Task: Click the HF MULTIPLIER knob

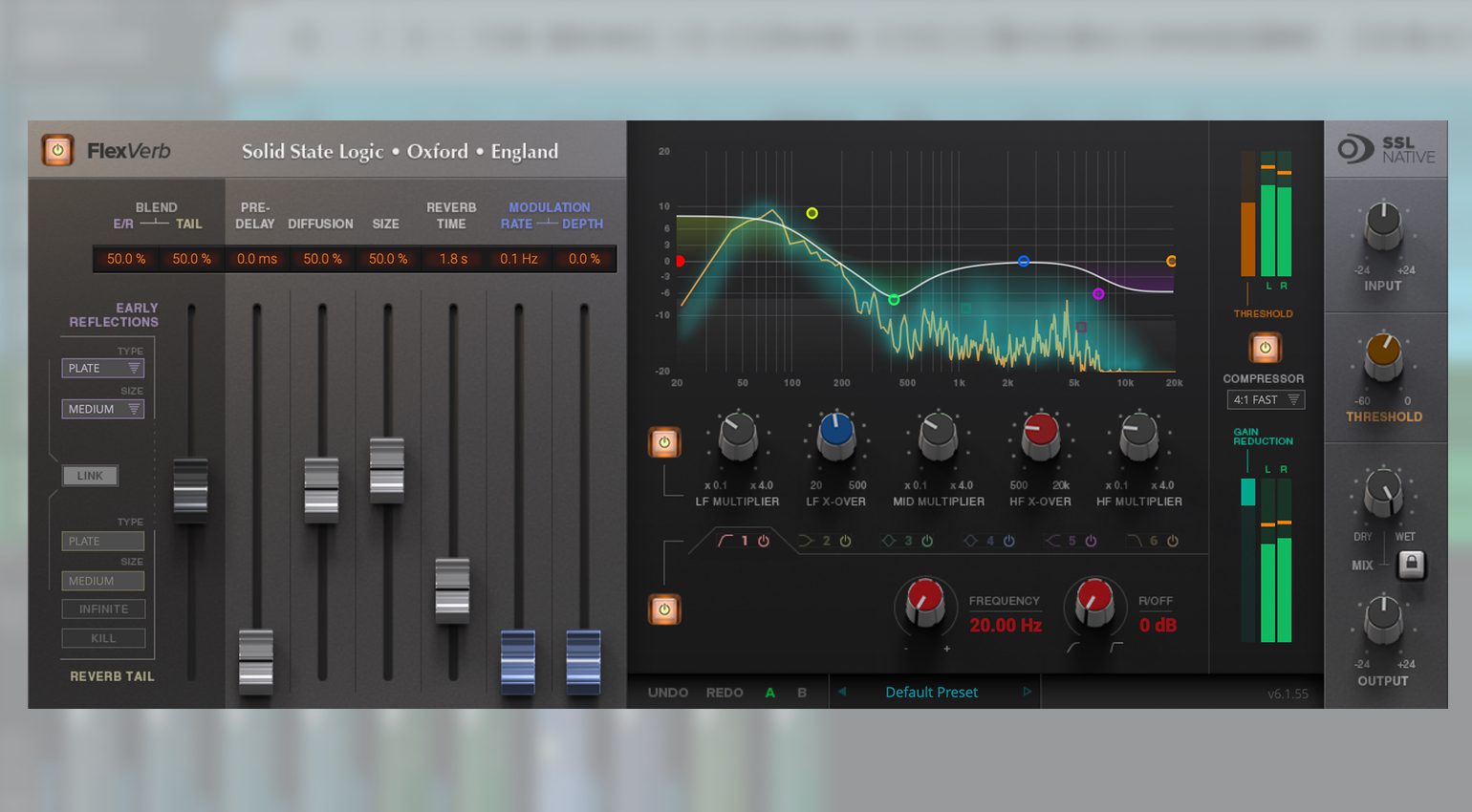Action: pos(1139,435)
